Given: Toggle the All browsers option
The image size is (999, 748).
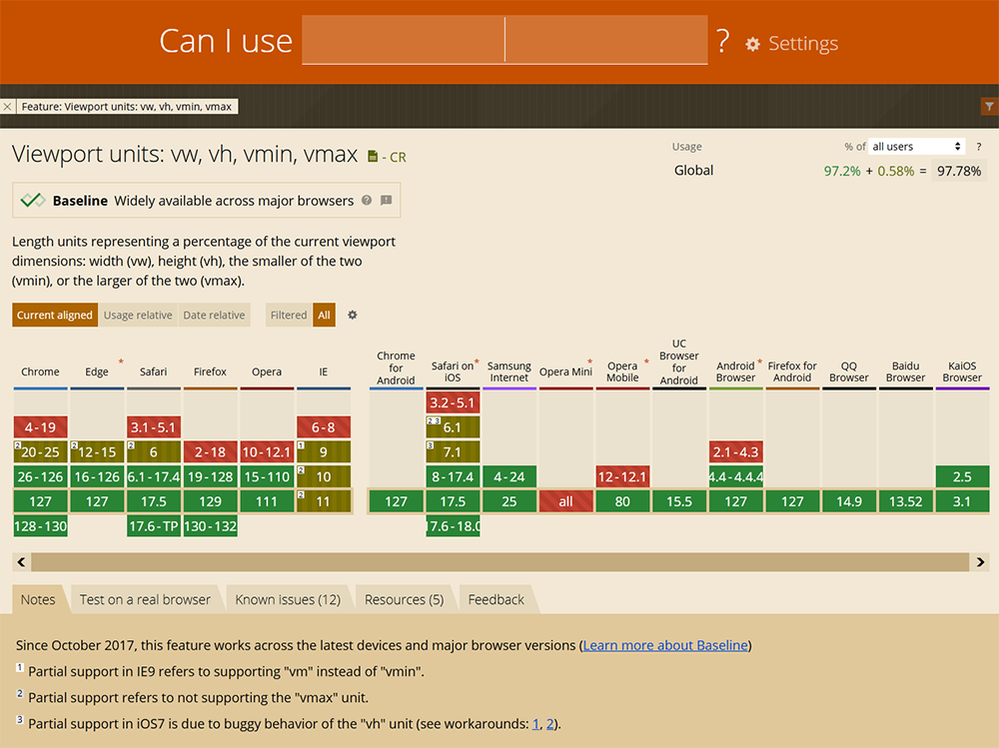Looking at the screenshot, I should (x=324, y=315).
